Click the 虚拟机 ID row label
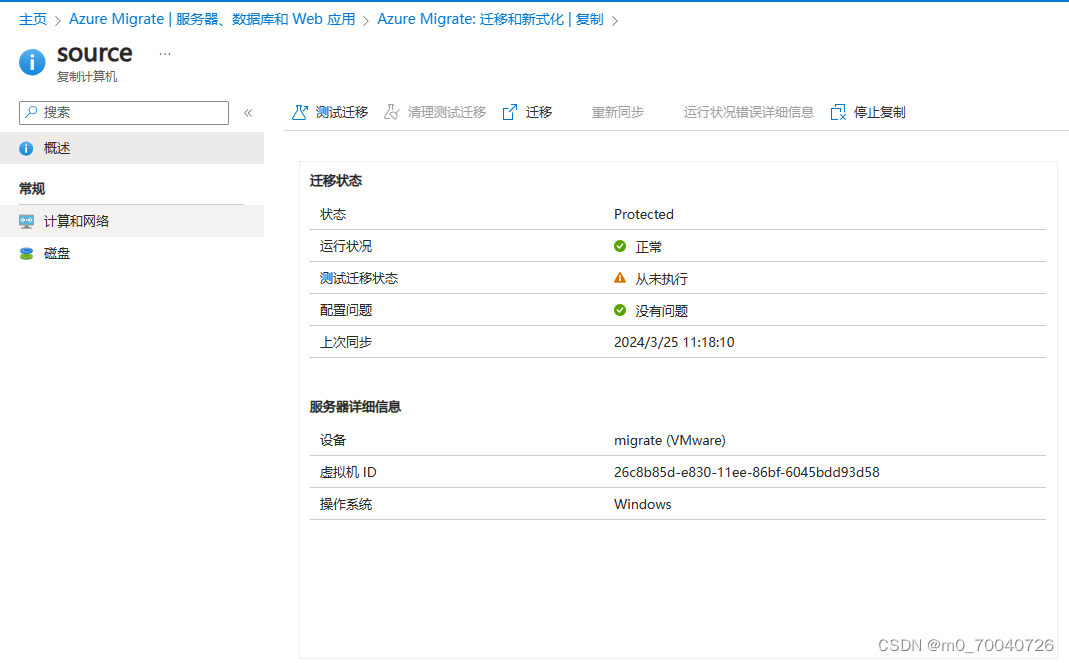Screen dimensions: 1069x663 coord(348,473)
